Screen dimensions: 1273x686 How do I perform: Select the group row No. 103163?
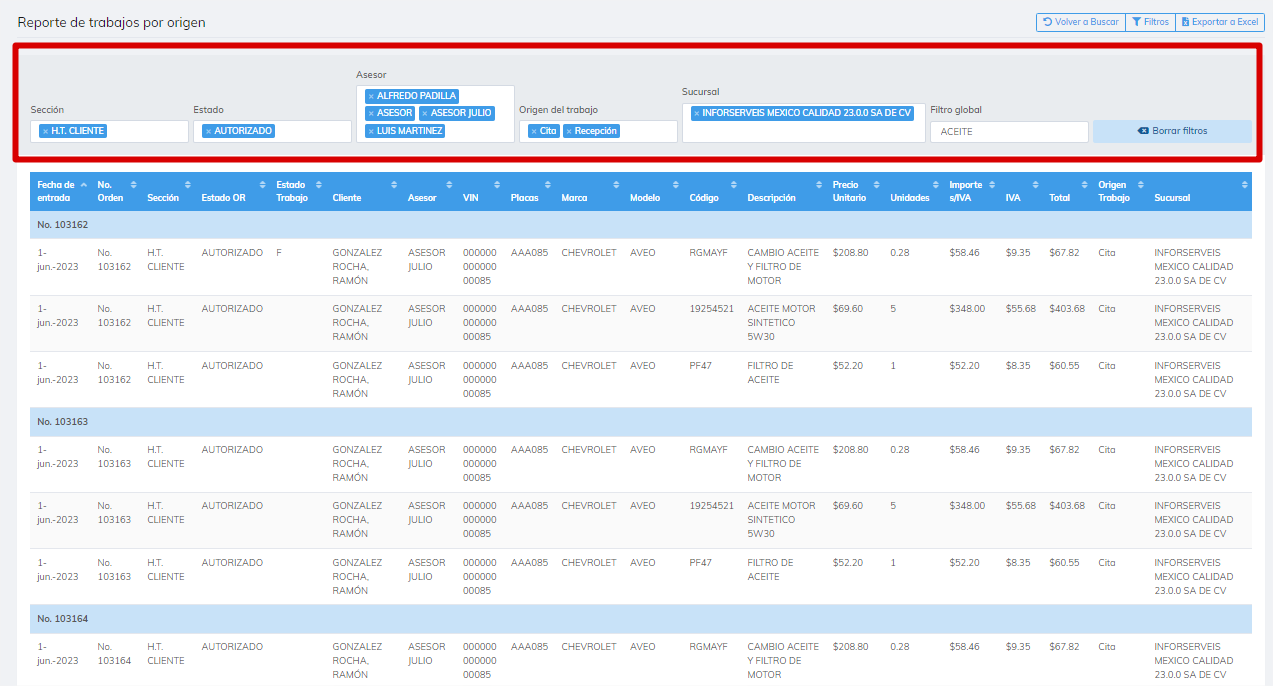pyautogui.click(x=641, y=422)
